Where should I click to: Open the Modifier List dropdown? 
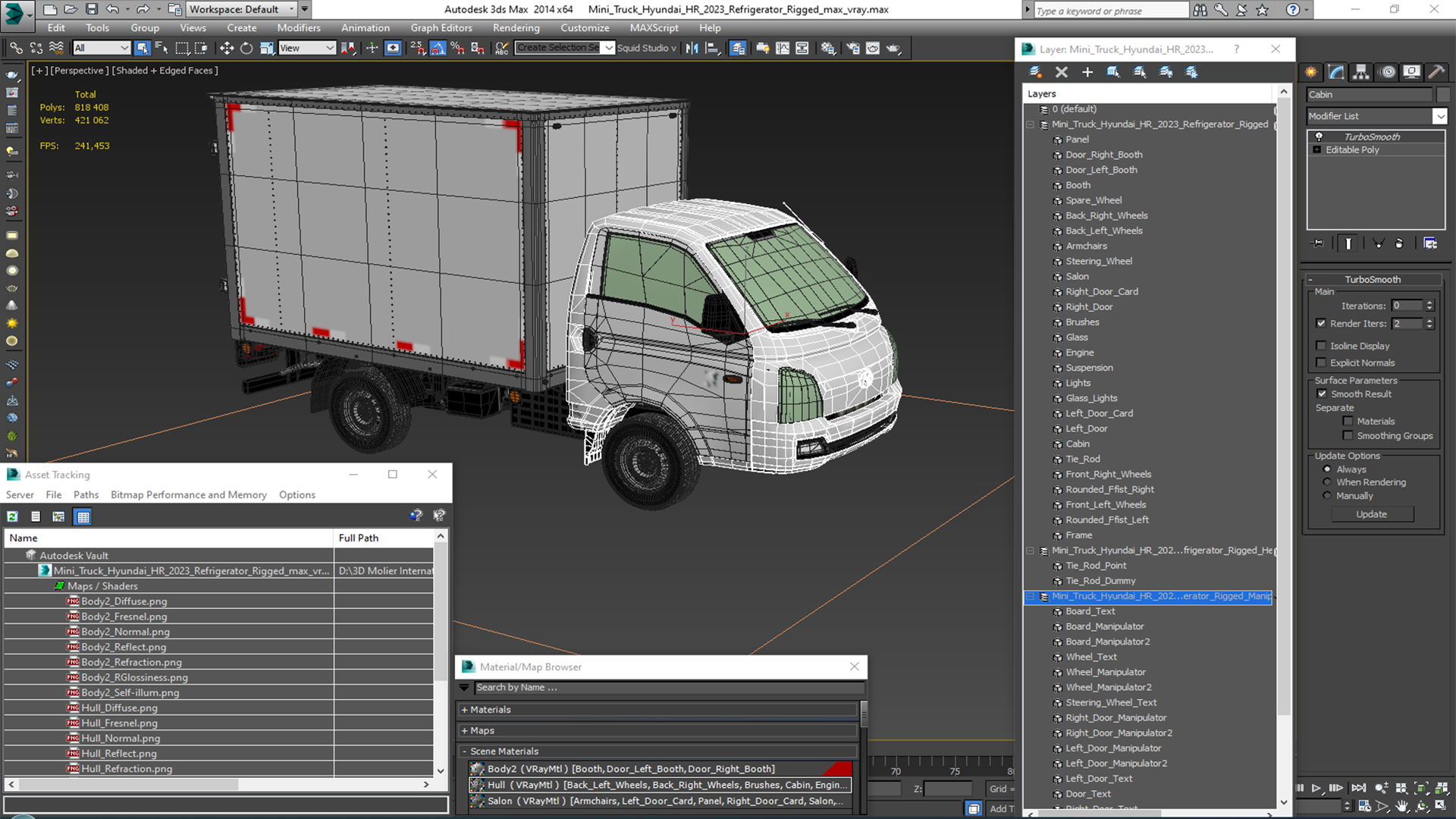[1376, 116]
